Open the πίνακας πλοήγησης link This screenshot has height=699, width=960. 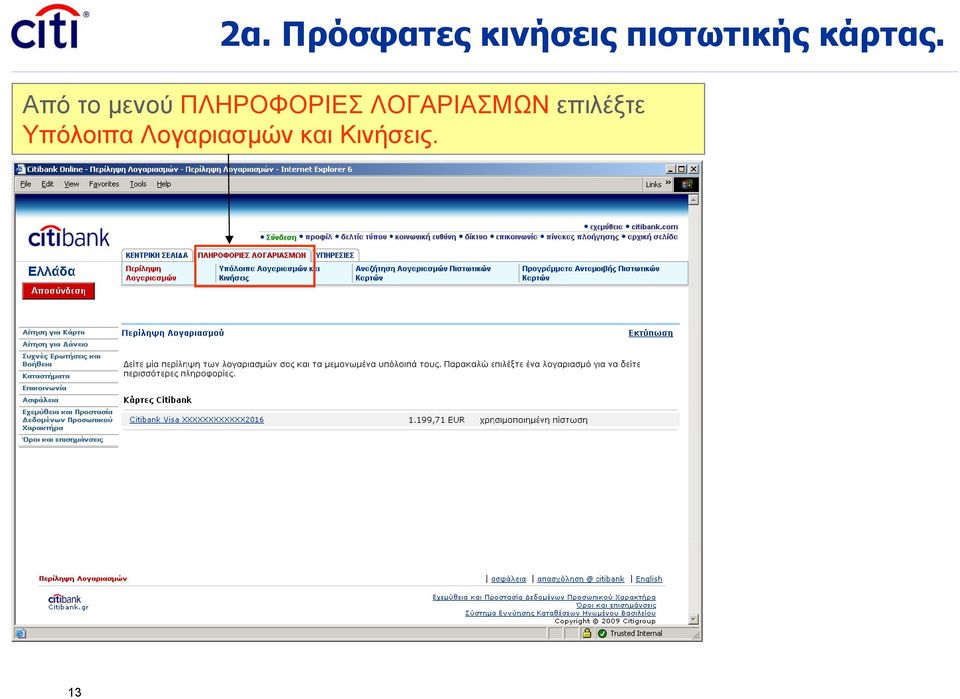click(x=582, y=237)
